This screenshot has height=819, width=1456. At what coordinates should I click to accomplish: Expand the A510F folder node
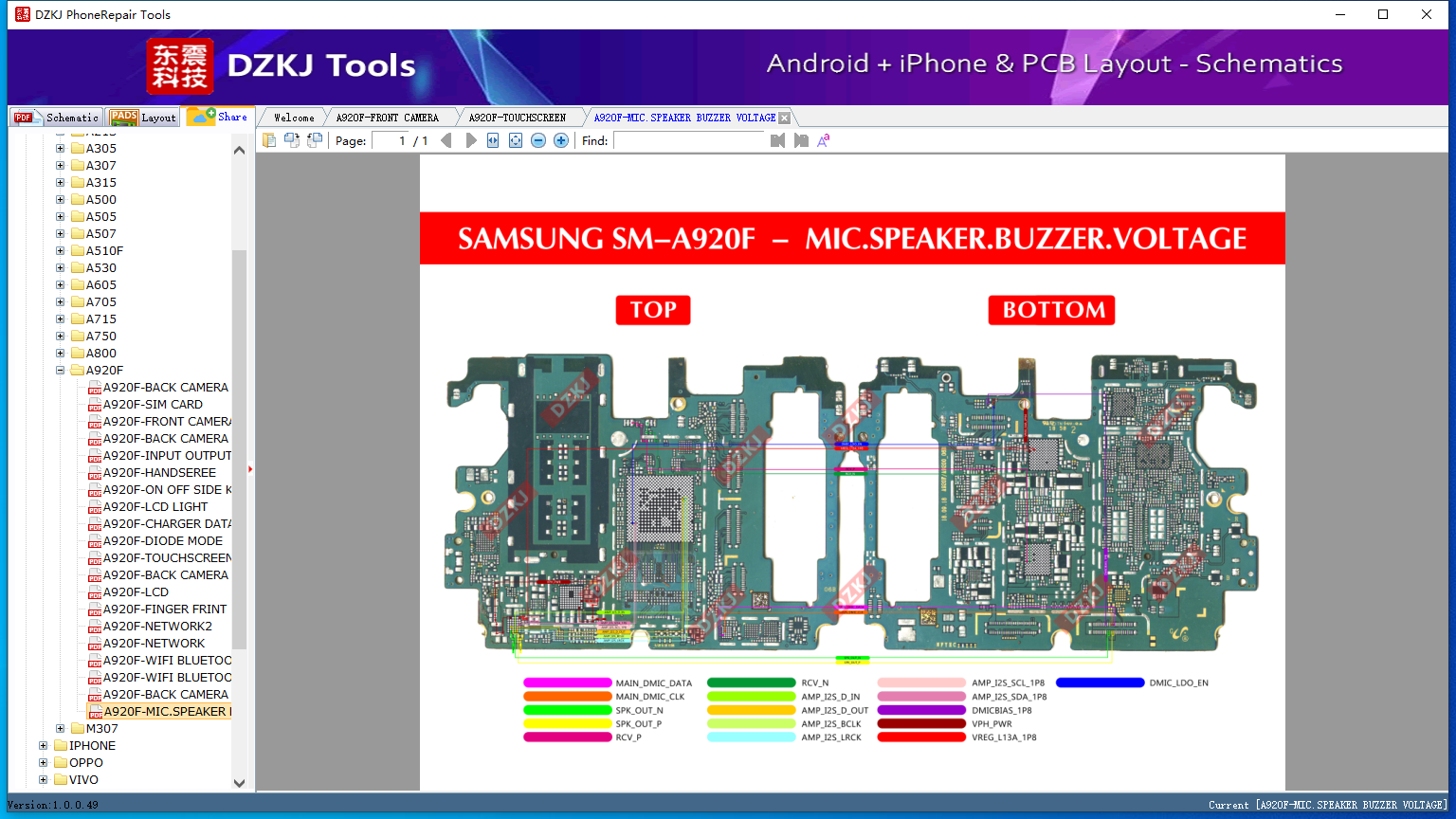pyautogui.click(x=60, y=250)
